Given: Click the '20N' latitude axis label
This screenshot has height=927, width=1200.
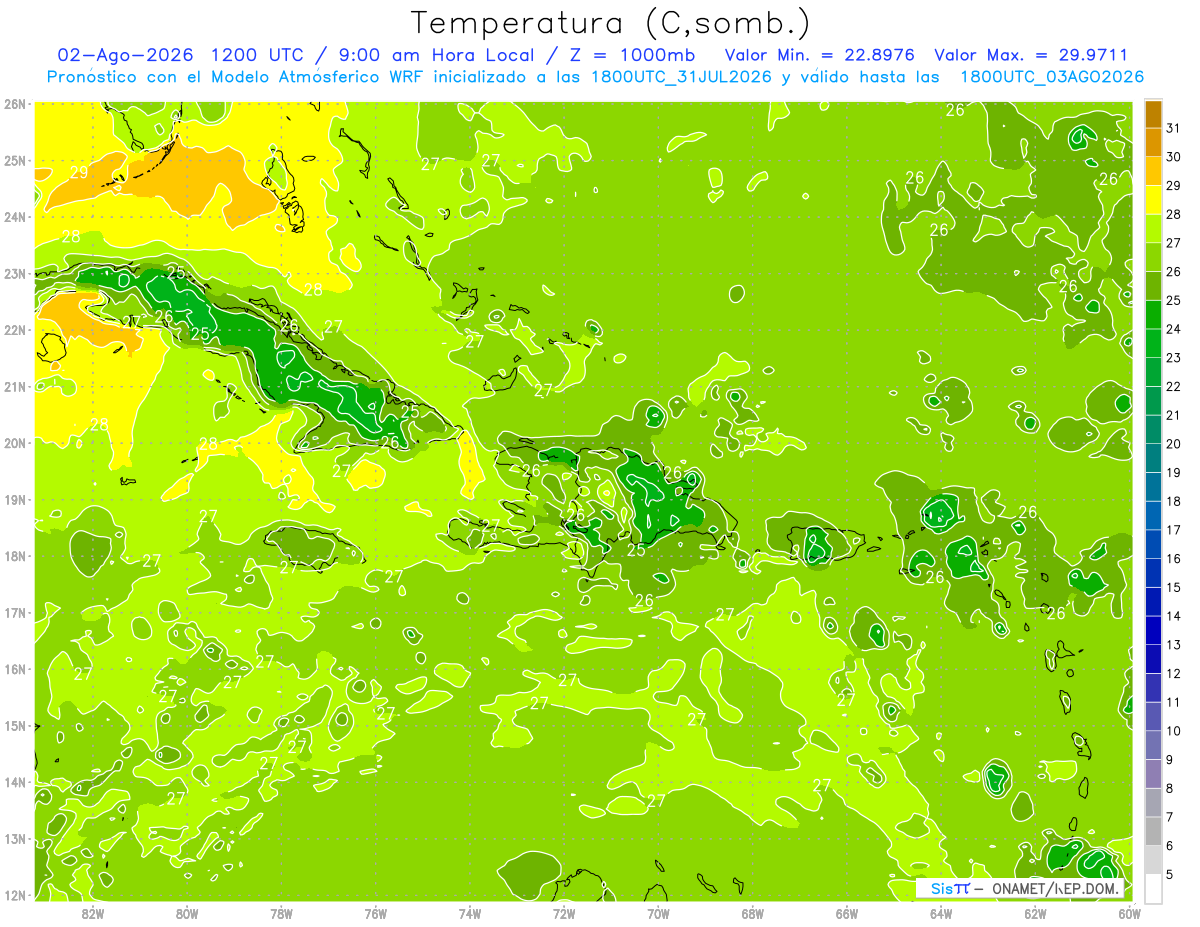Looking at the screenshot, I should pyautogui.click(x=15, y=443).
